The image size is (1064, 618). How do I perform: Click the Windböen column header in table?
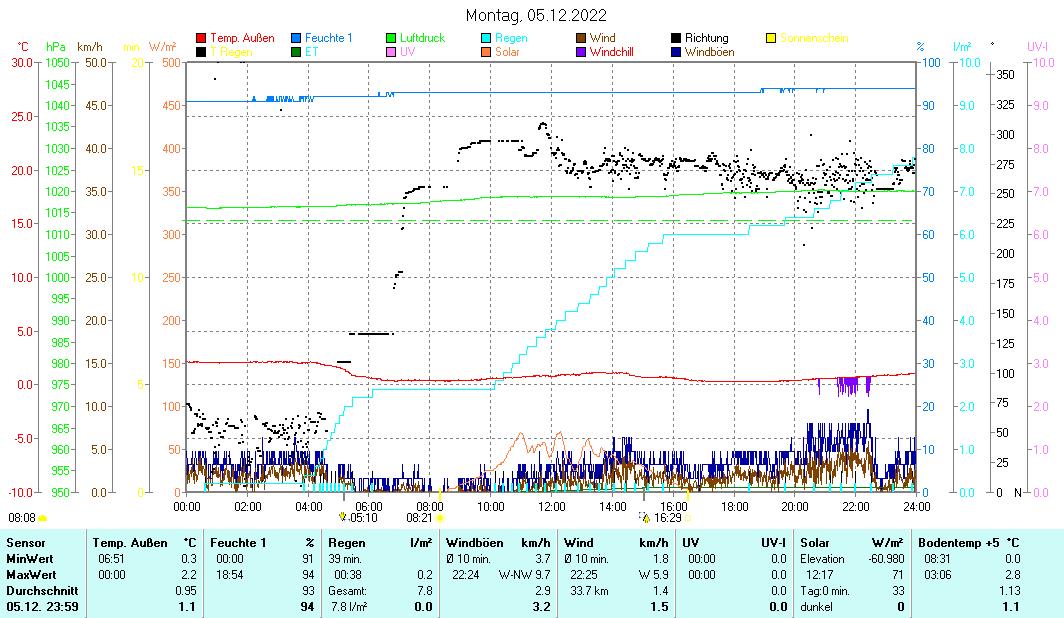475,543
